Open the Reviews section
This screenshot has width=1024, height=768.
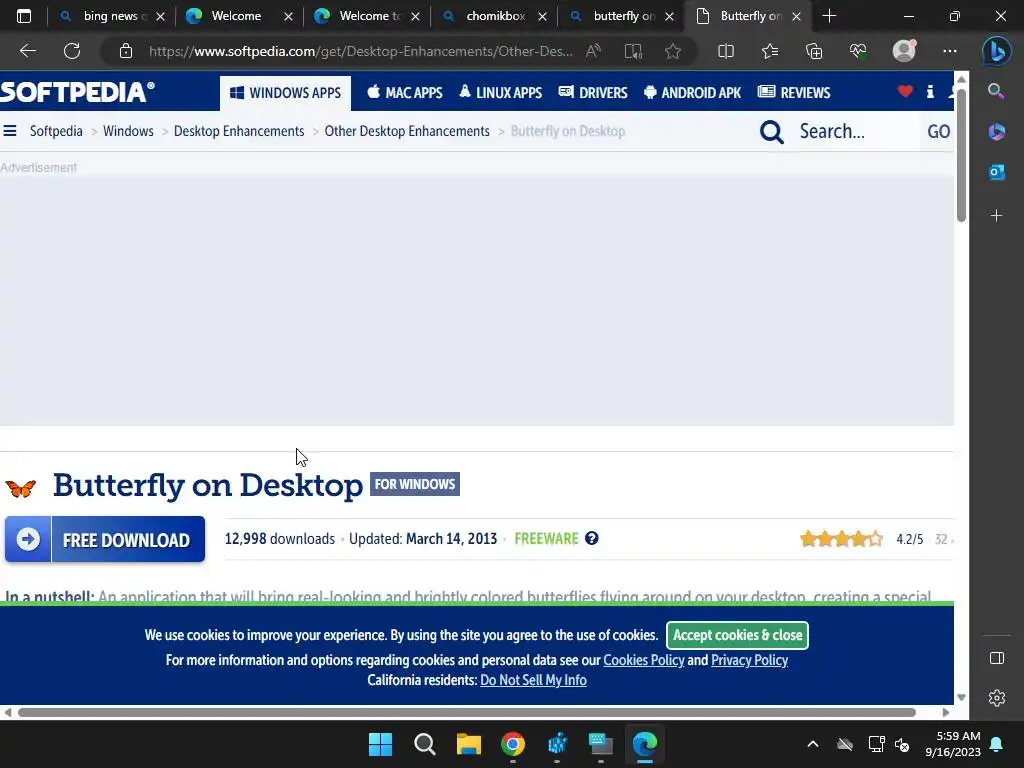pyautogui.click(x=794, y=93)
